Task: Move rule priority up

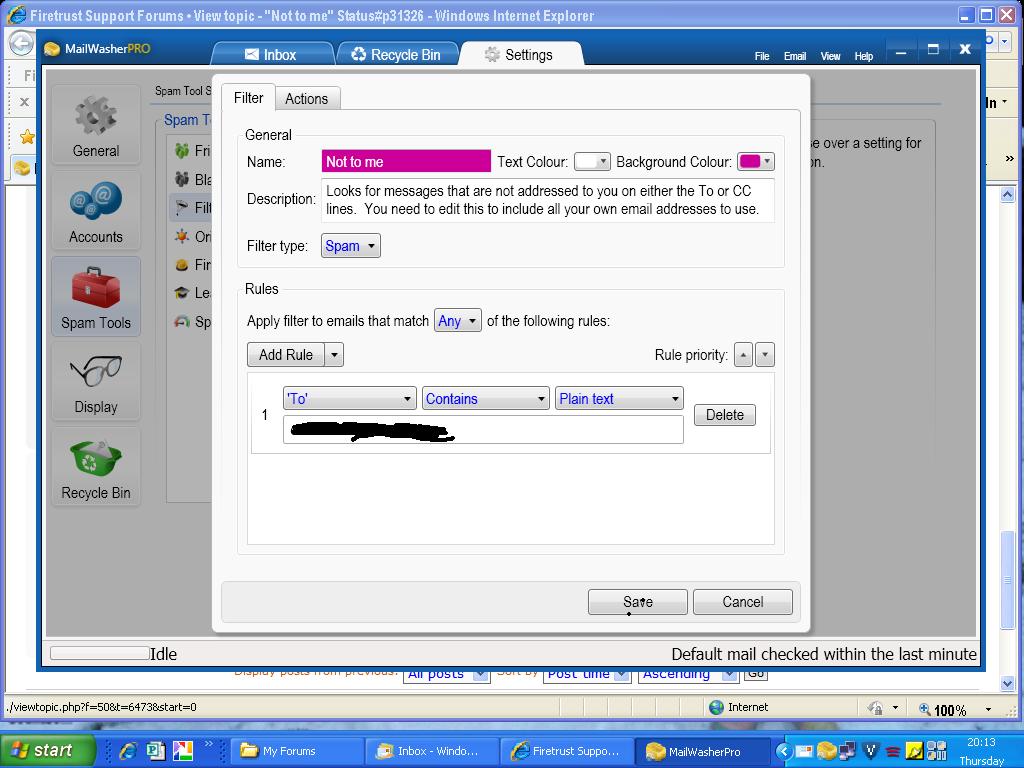Action: [x=743, y=355]
